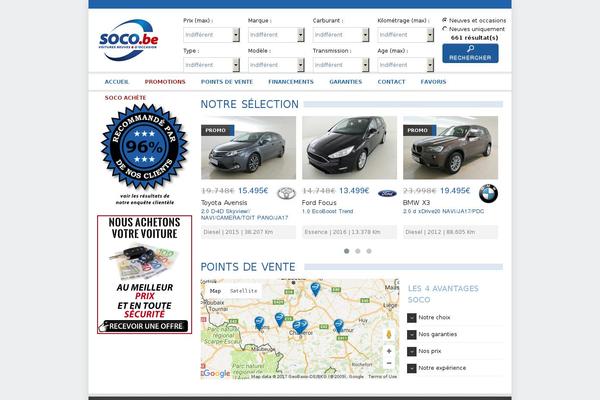This screenshot has width=600, height=400.
Task: Click the 13.499€ Ford price
Action: tap(354, 191)
